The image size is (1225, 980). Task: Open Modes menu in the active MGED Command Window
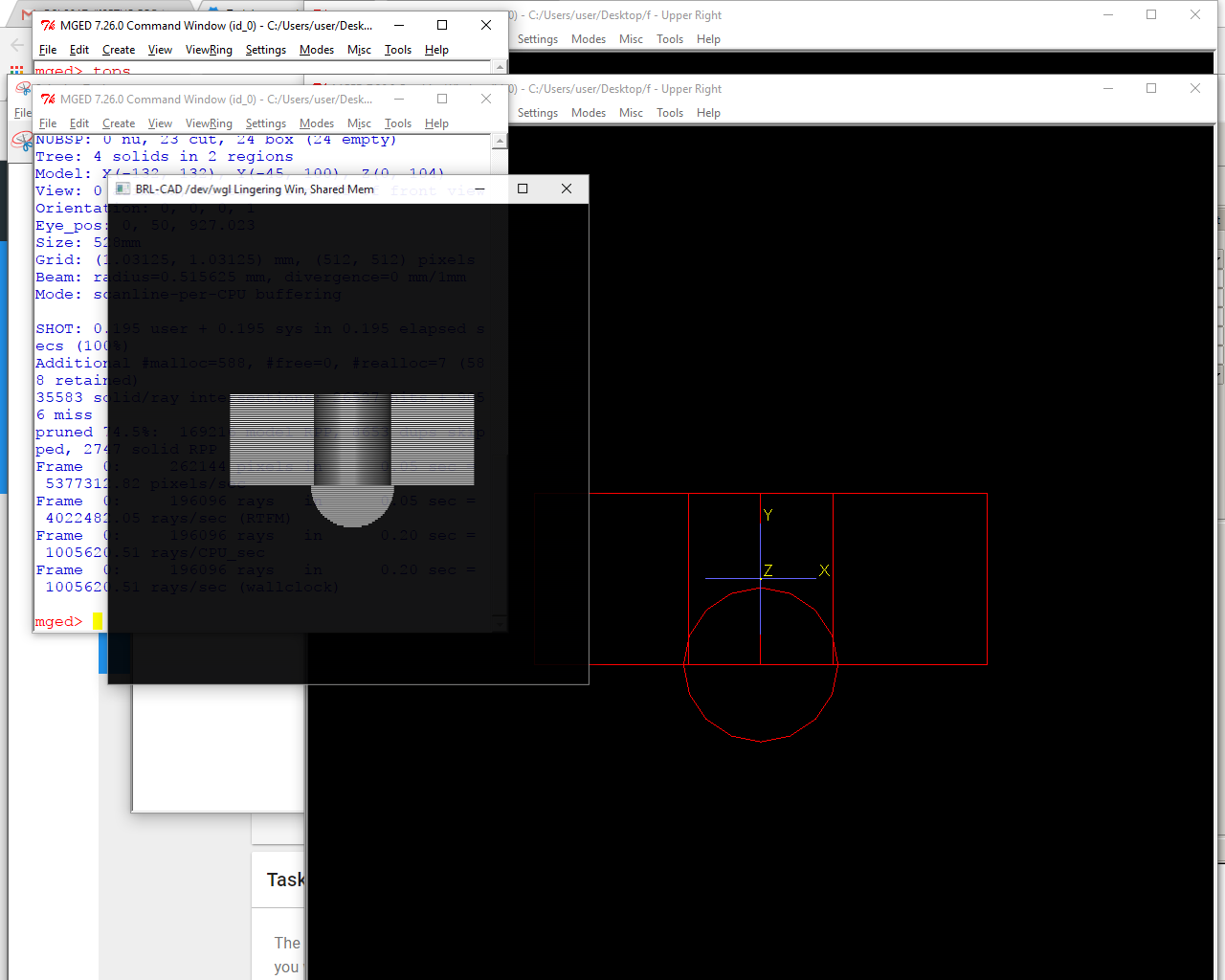(317, 50)
